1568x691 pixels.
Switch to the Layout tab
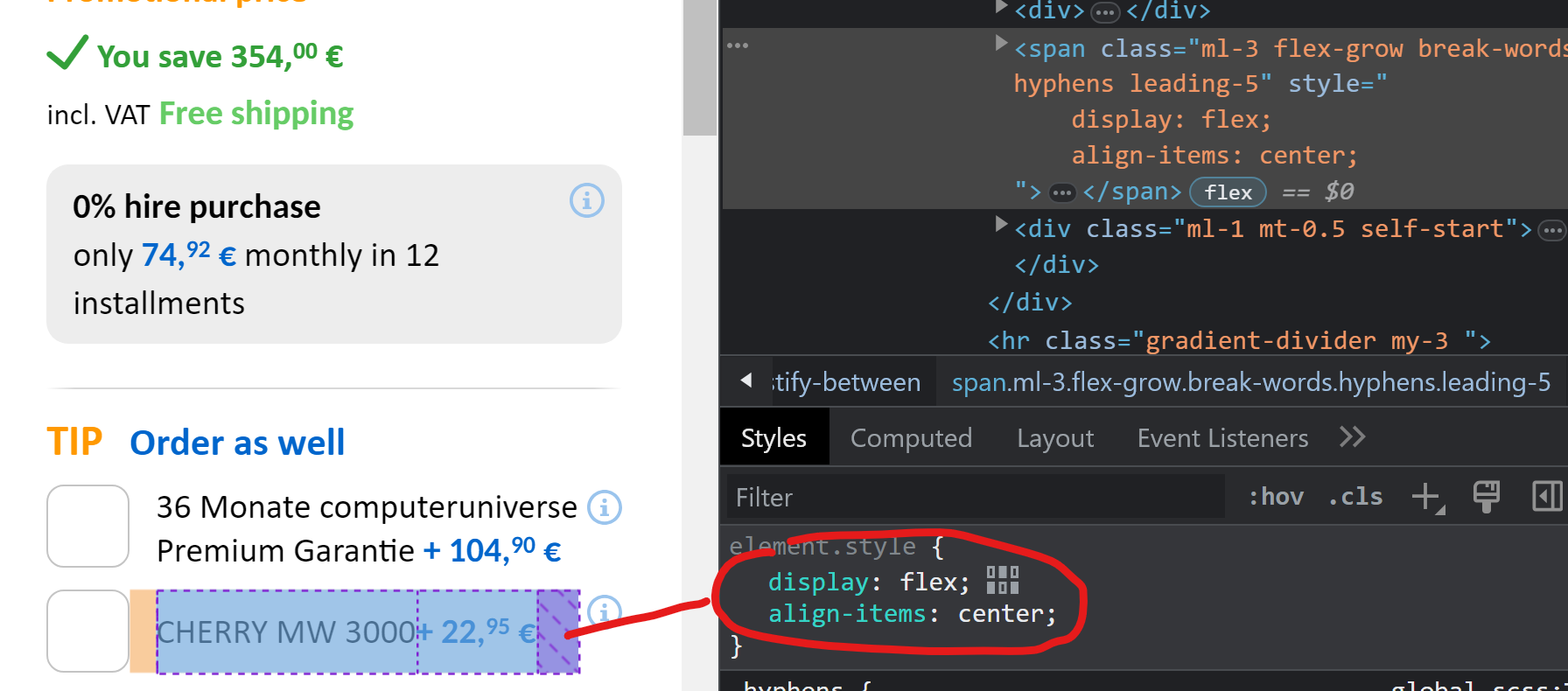[x=1055, y=437]
